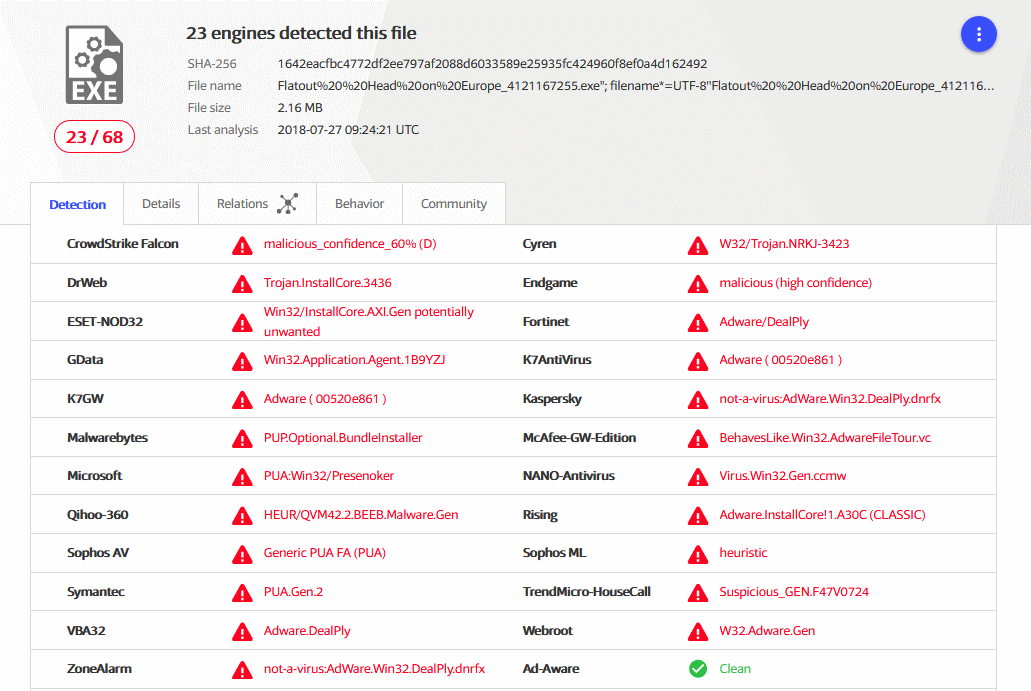Click the warning icon in the Endgame row
The image size is (1031, 691).
pos(698,285)
